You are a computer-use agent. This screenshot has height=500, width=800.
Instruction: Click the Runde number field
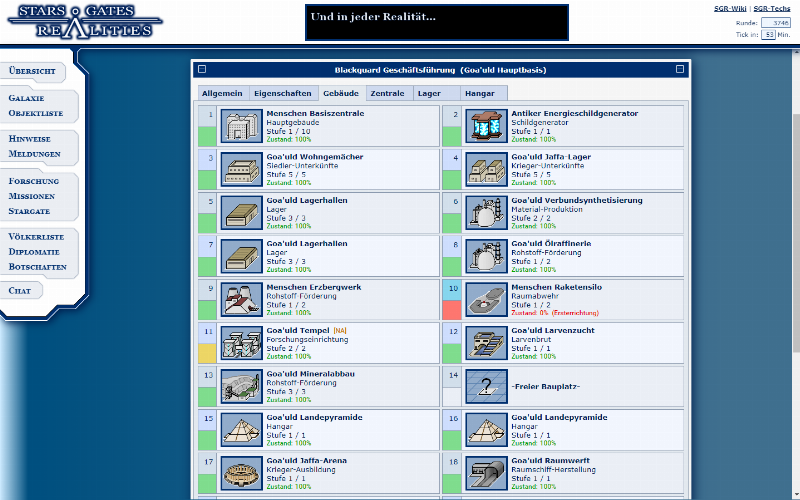pyautogui.click(x=775, y=21)
